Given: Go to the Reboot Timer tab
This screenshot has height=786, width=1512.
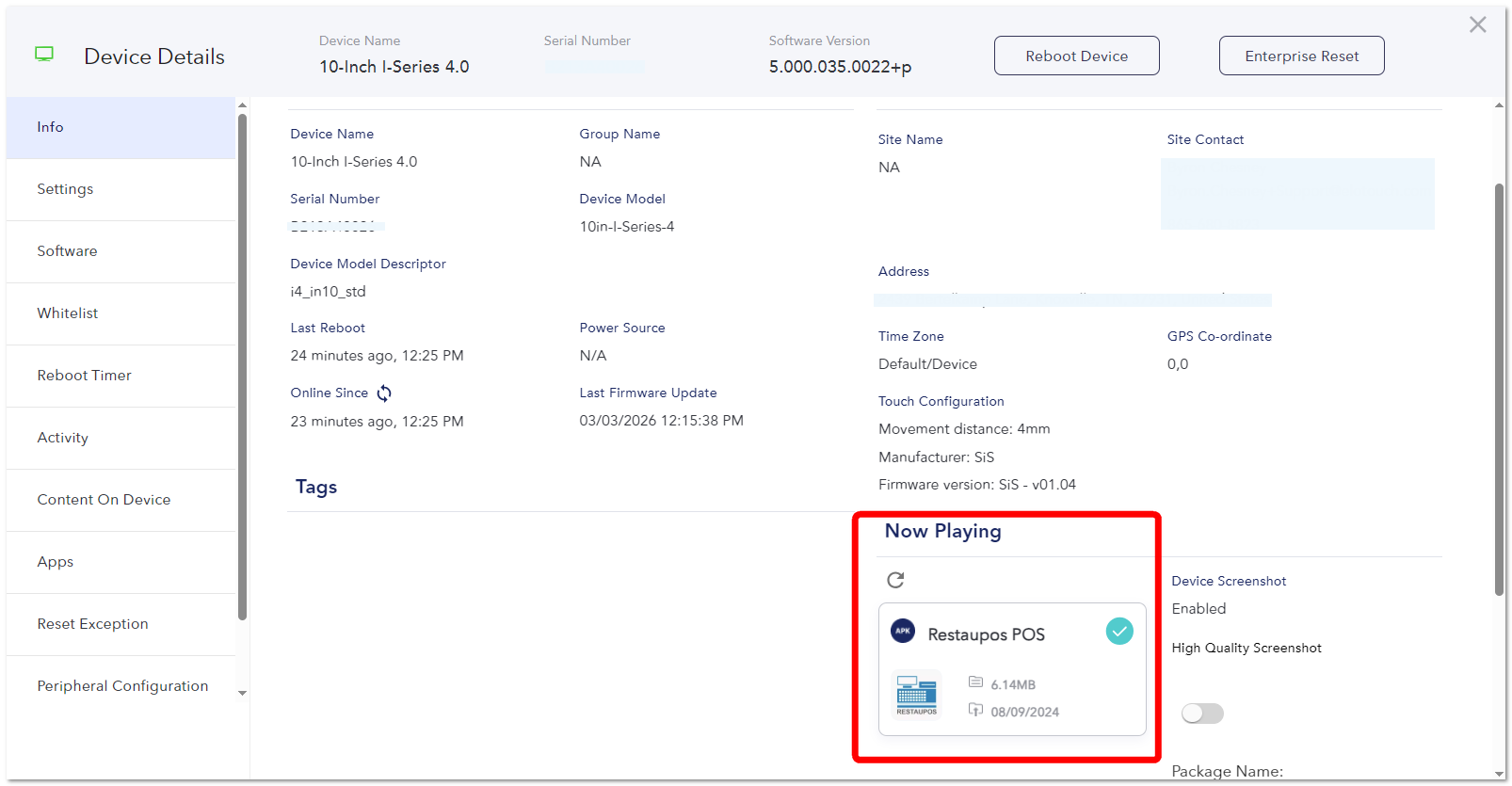Looking at the screenshot, I should pyautogui.click(x=121, y=376).
